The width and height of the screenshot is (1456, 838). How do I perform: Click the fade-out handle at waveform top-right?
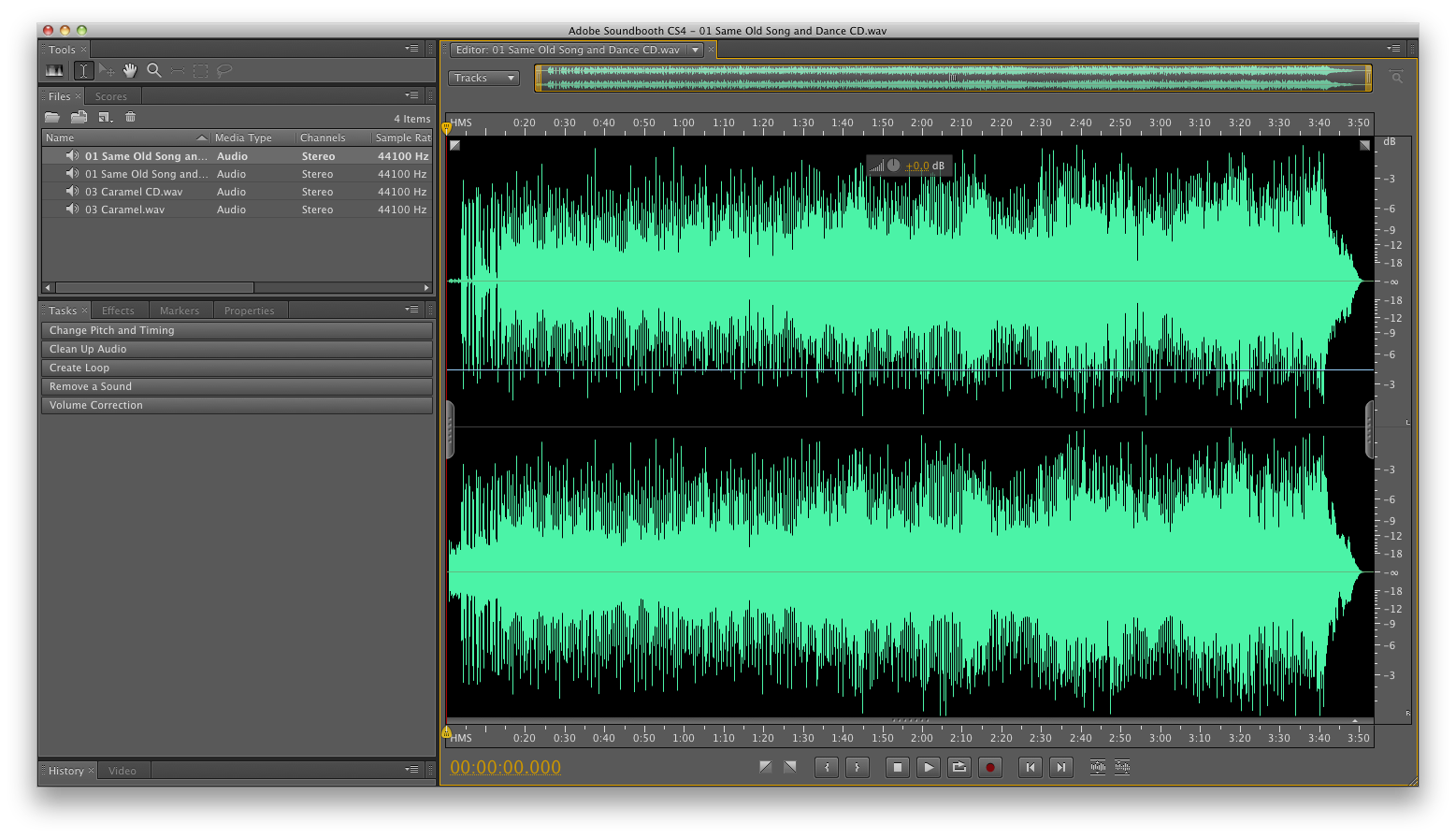(x=1365, y=145)
